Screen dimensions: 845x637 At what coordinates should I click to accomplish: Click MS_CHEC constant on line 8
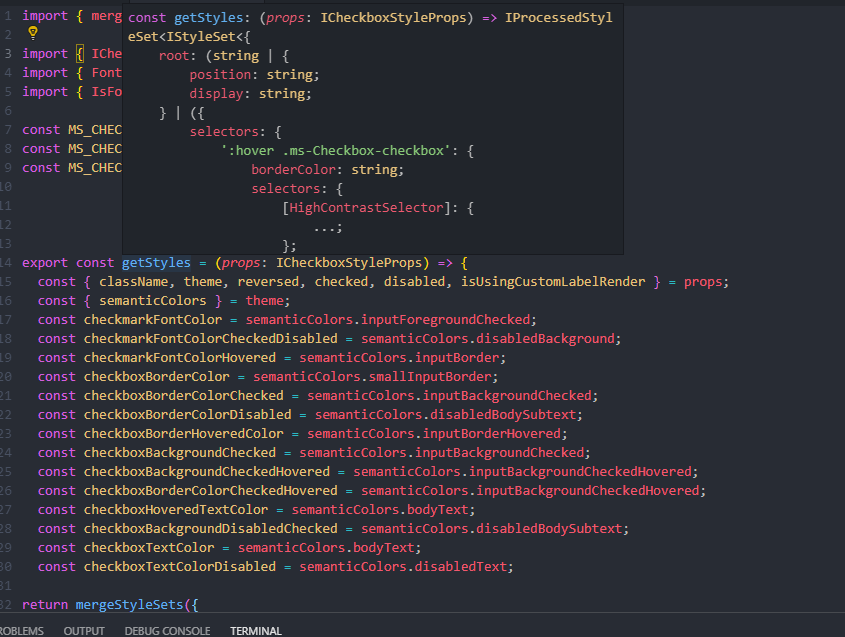tap(95, 149)
